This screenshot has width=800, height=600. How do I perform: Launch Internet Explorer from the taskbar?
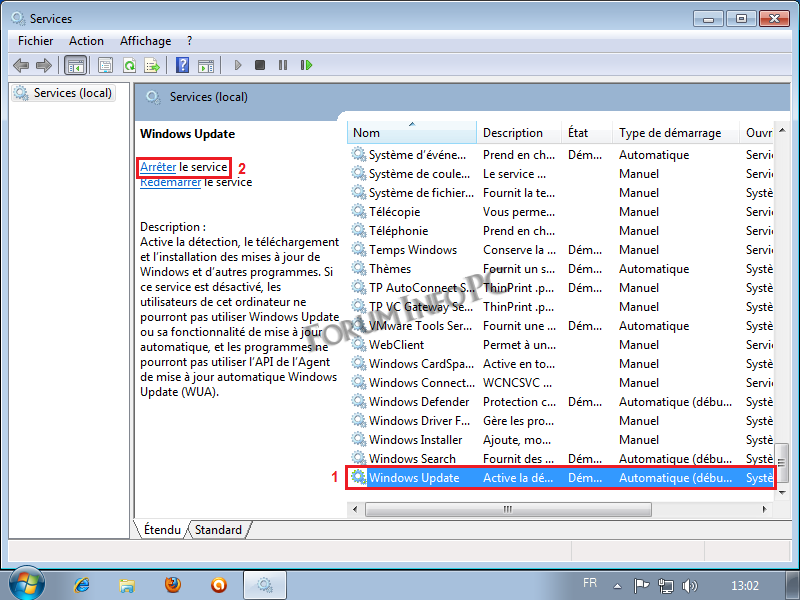click(82, 585)
